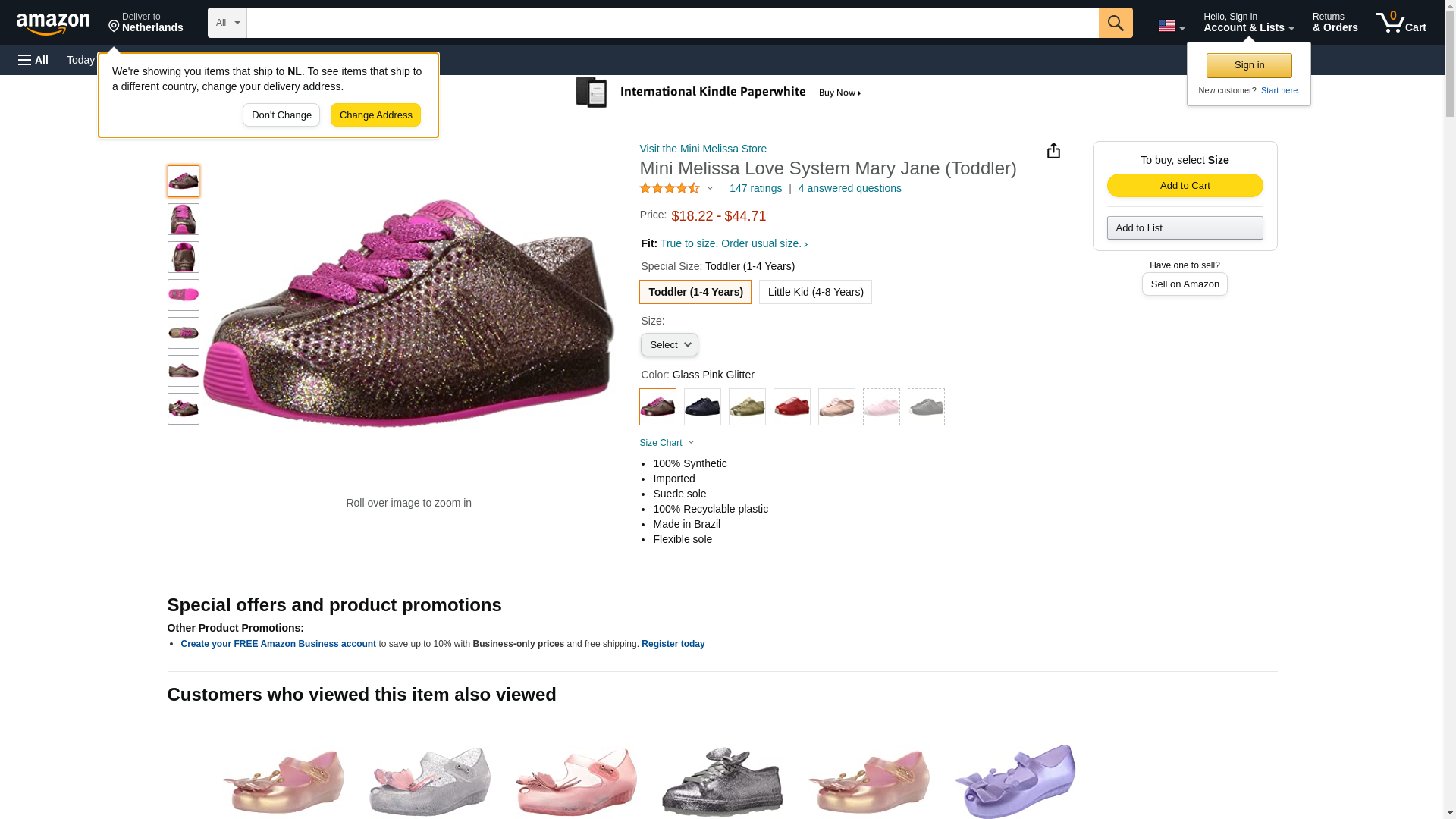
Task: Click the share icon beside product title
Action: point(1053,151)
